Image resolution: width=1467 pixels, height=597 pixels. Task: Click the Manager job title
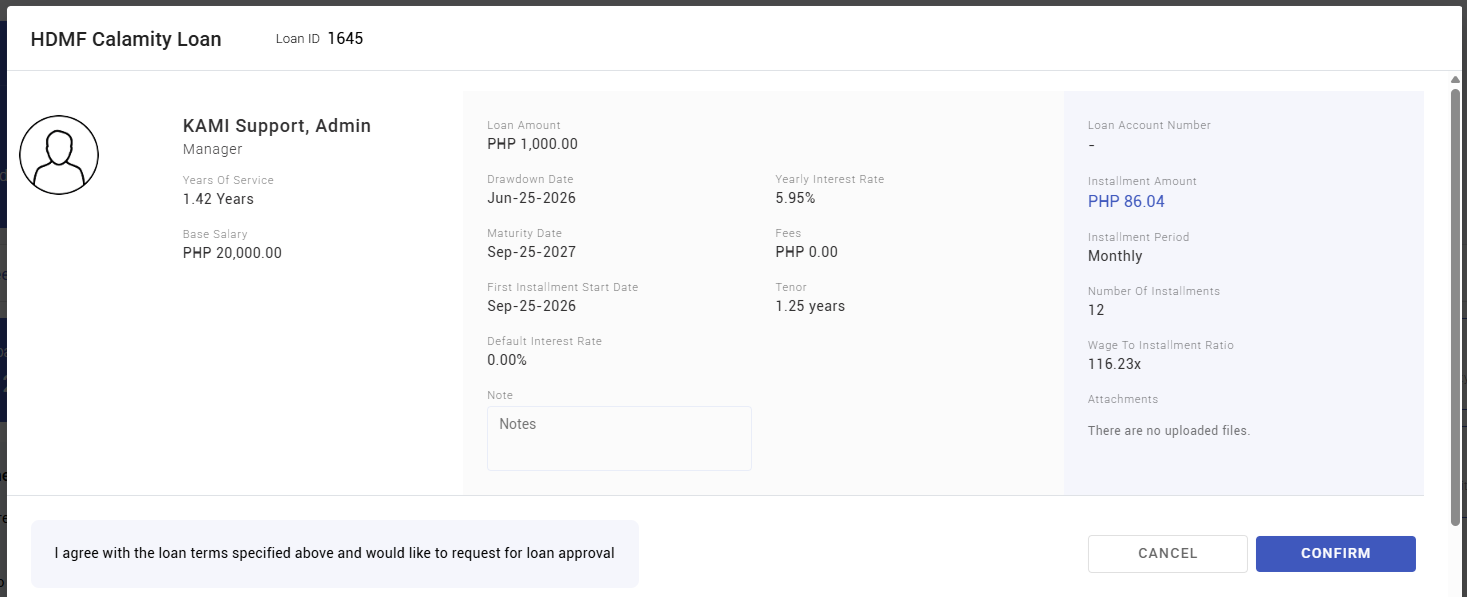click(213, 149)
